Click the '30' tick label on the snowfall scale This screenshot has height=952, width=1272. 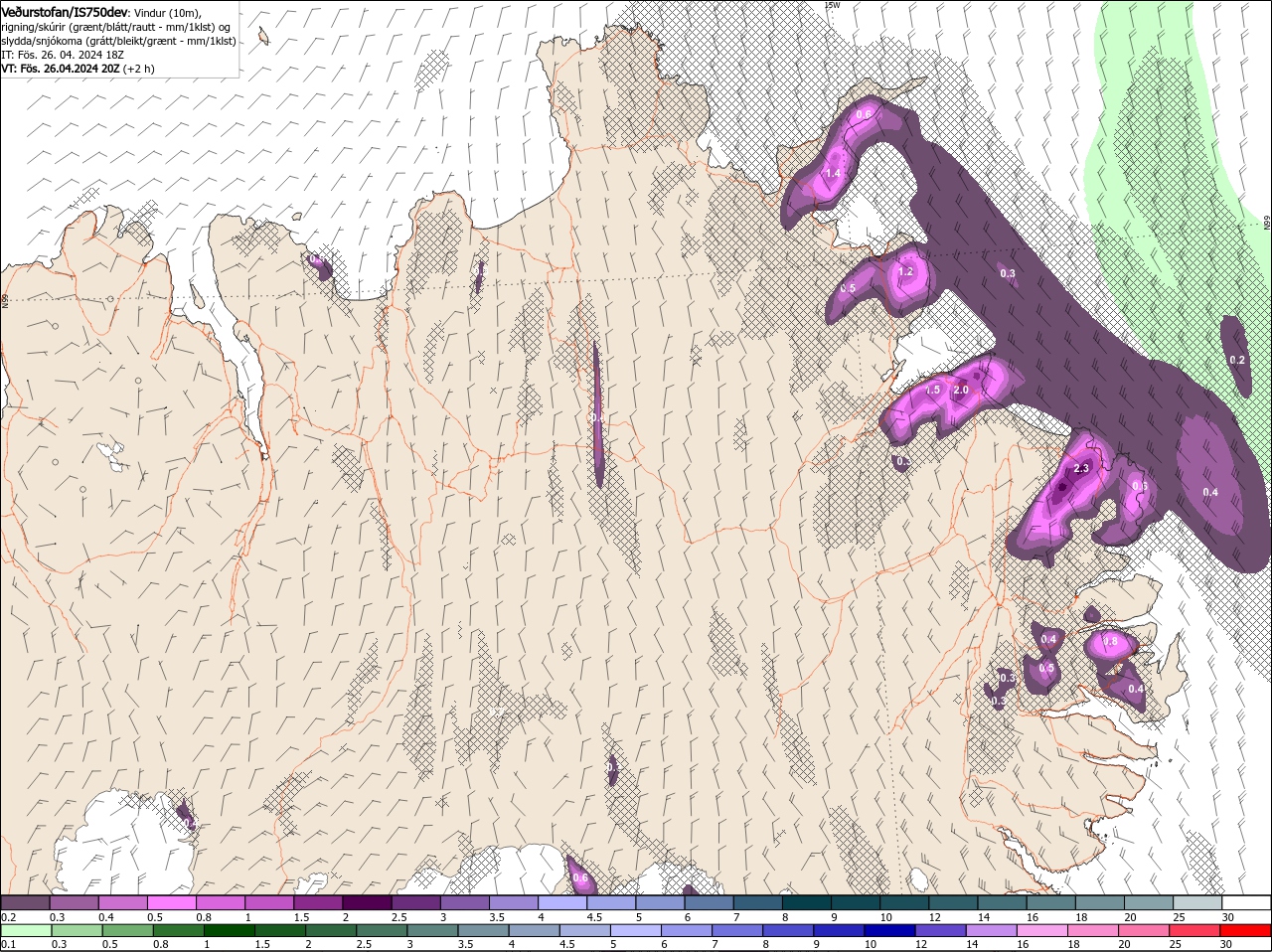(x=1228, y=917)
